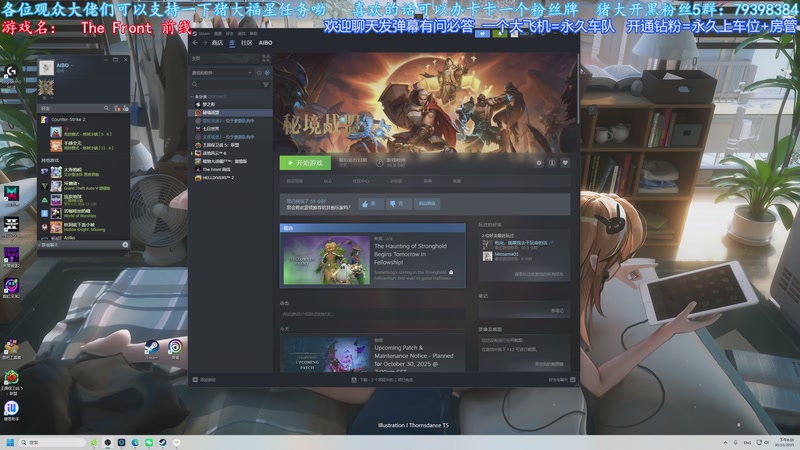This screenshot has width=800, height=450.
Task: Open advanced filter options icon in library
Action: [x=266, y=84]
